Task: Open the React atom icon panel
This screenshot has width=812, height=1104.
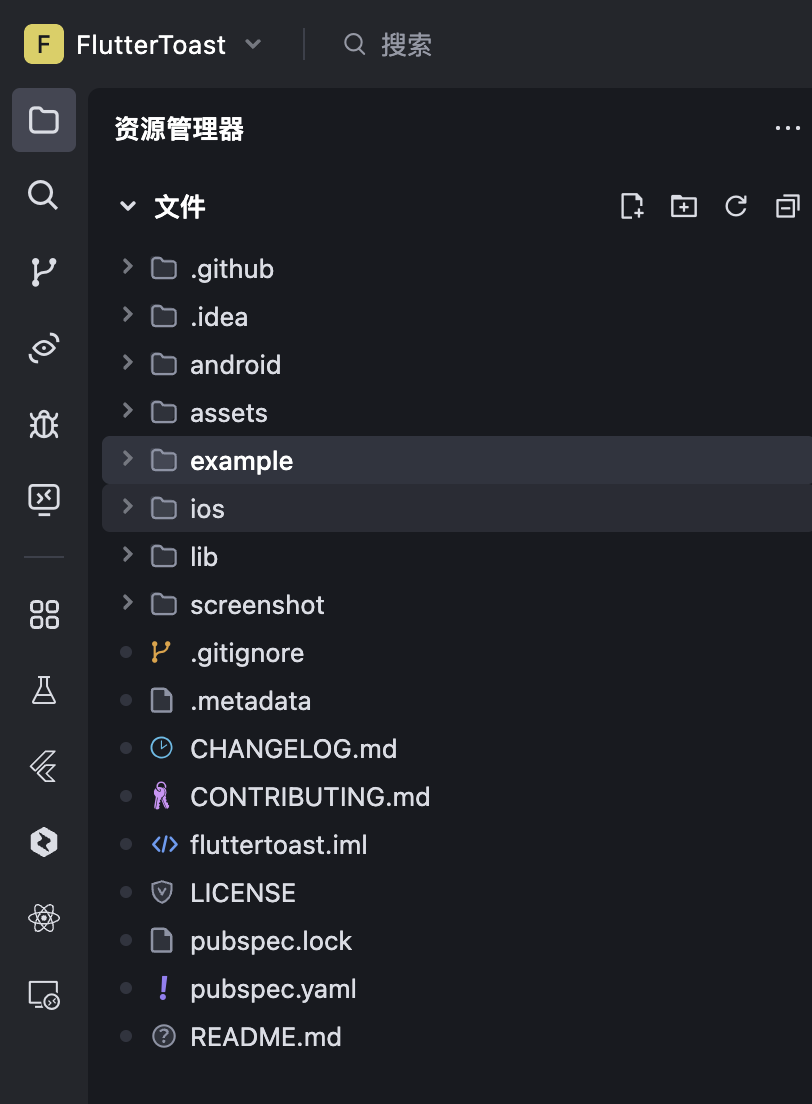Action: coord(43,918)
